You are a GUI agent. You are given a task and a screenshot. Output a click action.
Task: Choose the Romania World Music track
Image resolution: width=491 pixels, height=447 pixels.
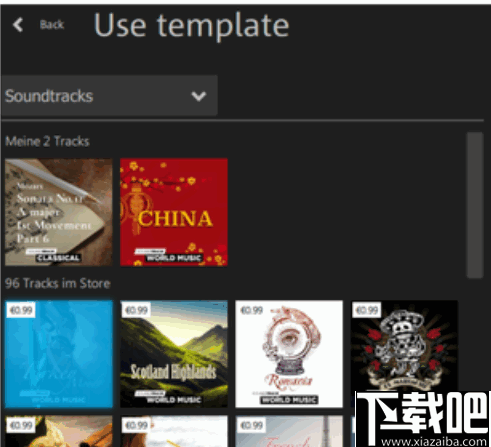(289, 354)
